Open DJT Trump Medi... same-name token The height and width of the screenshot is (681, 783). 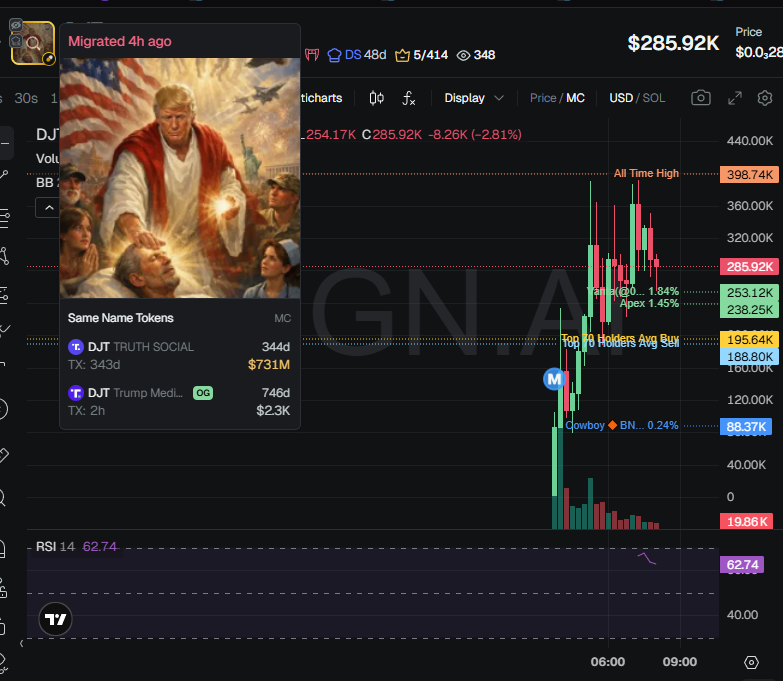click(179, 401)
